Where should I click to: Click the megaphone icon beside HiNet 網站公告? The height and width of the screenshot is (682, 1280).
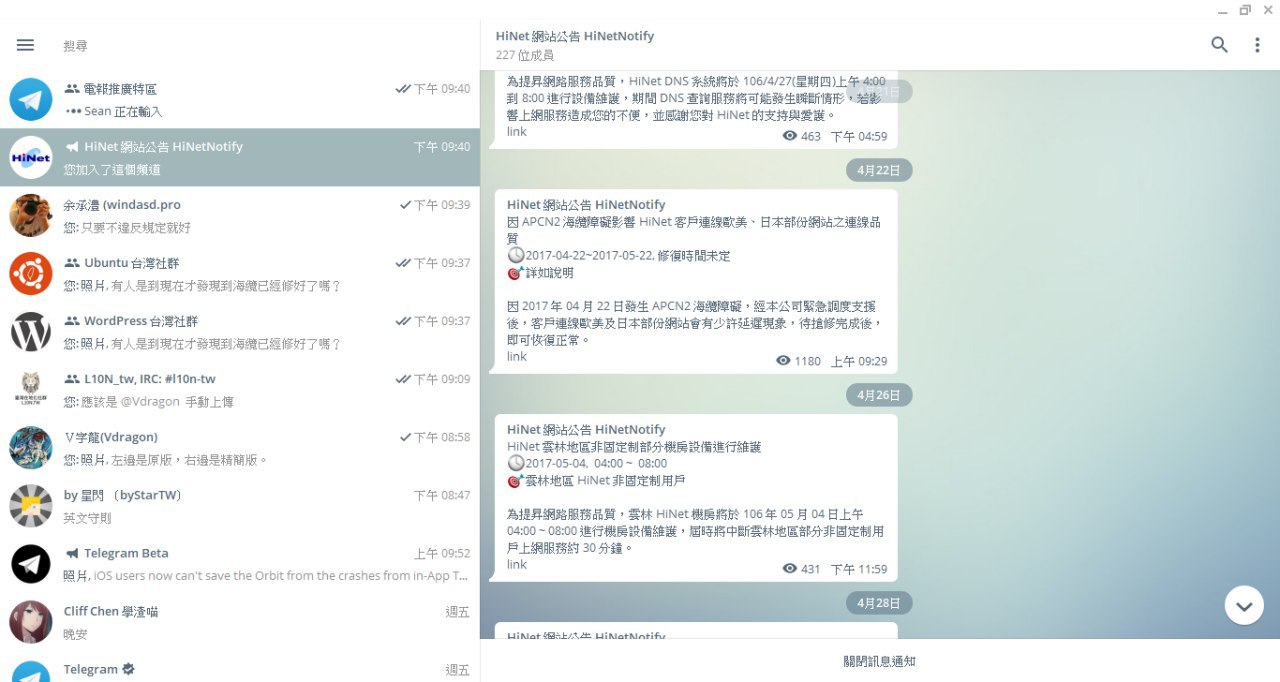tap(72, 147)
